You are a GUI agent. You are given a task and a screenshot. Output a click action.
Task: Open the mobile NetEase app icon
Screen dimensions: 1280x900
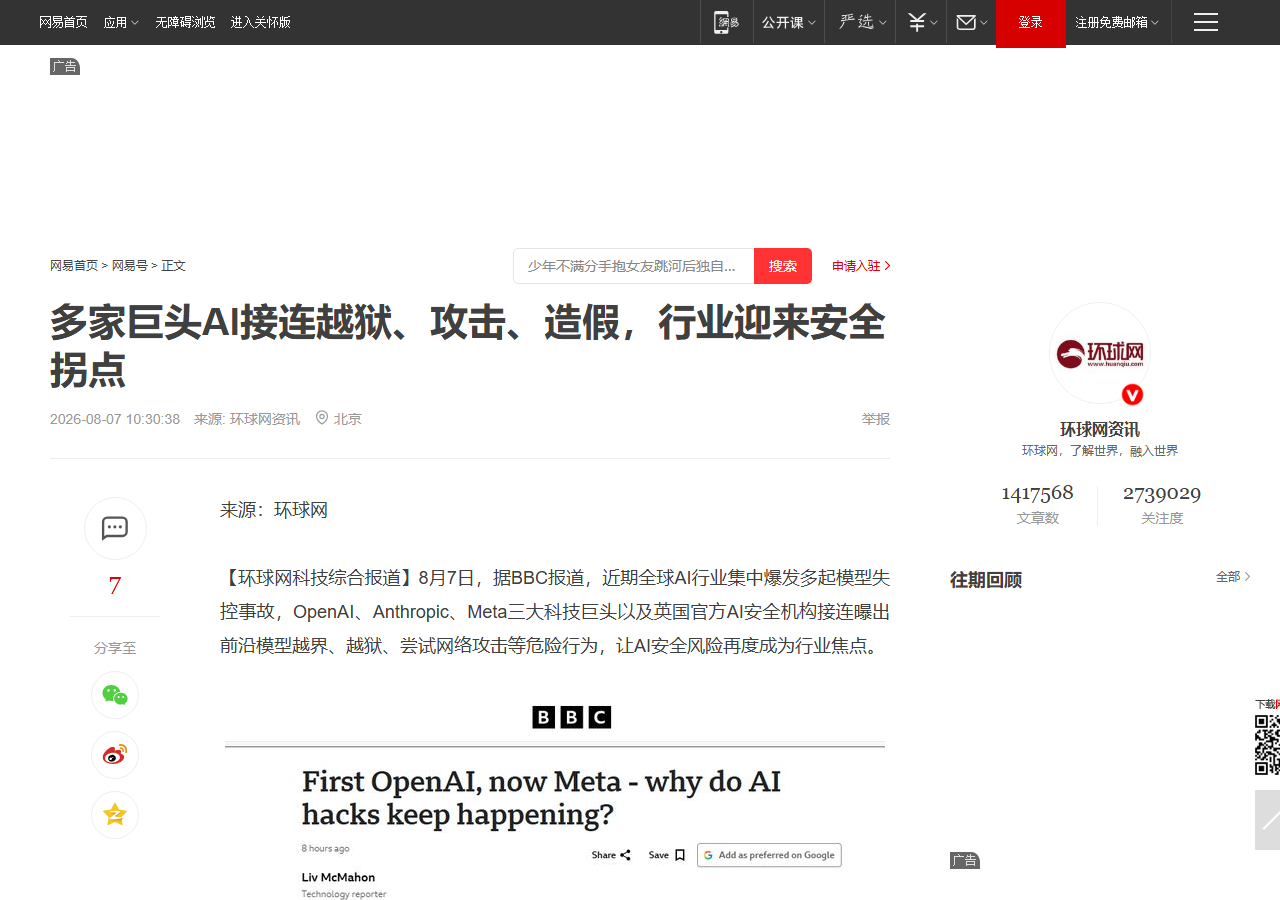[x=726, y=22]
